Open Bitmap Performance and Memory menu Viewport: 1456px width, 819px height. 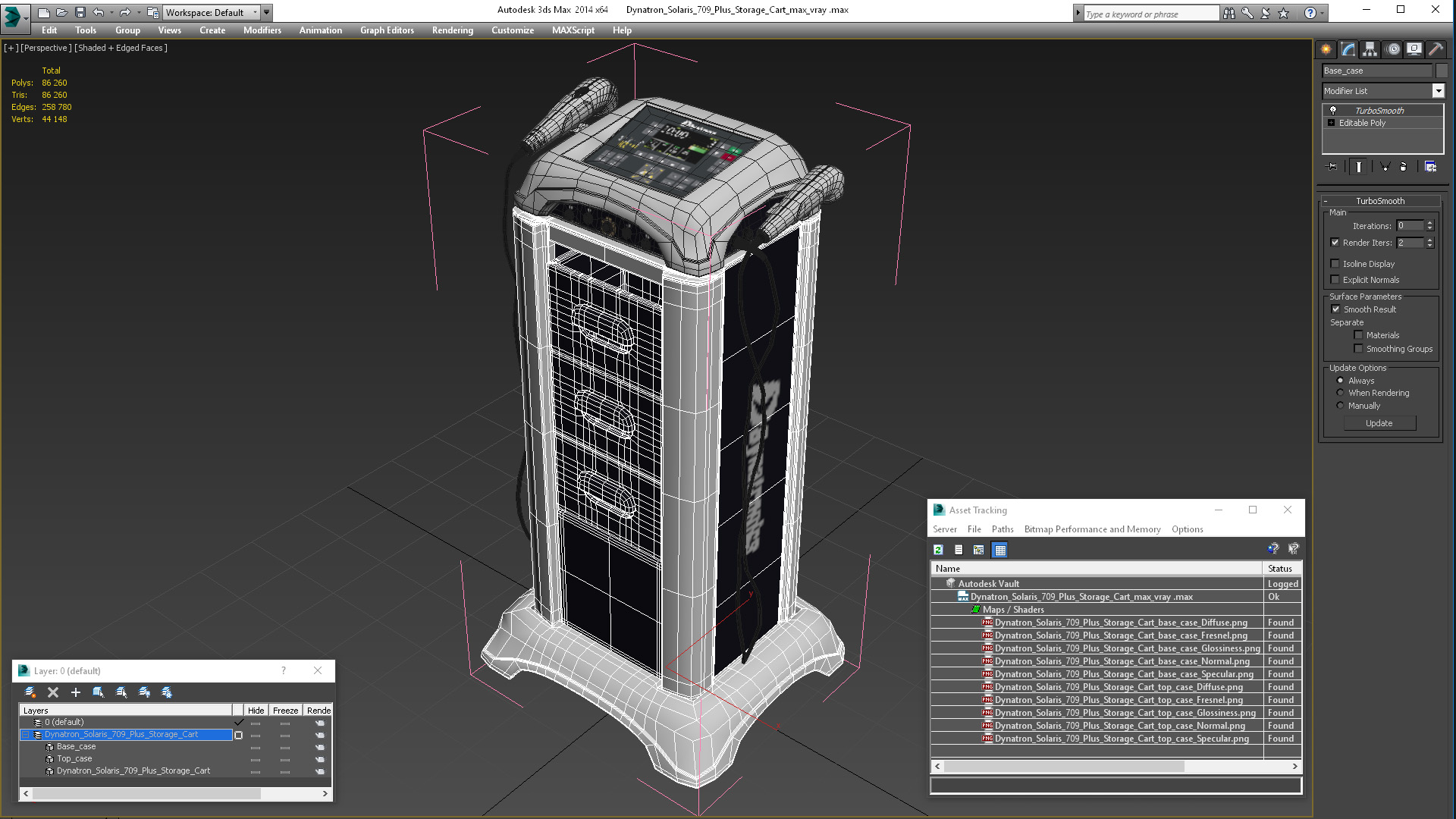pos(1092,529)
